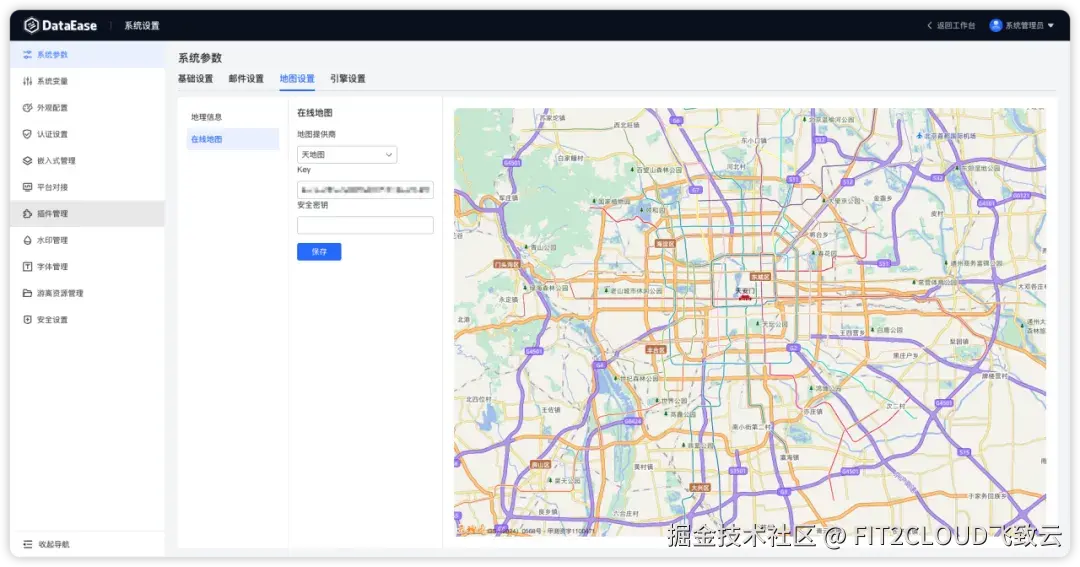
Task: Click the 大兴区 label on the map
Action: 699,488
